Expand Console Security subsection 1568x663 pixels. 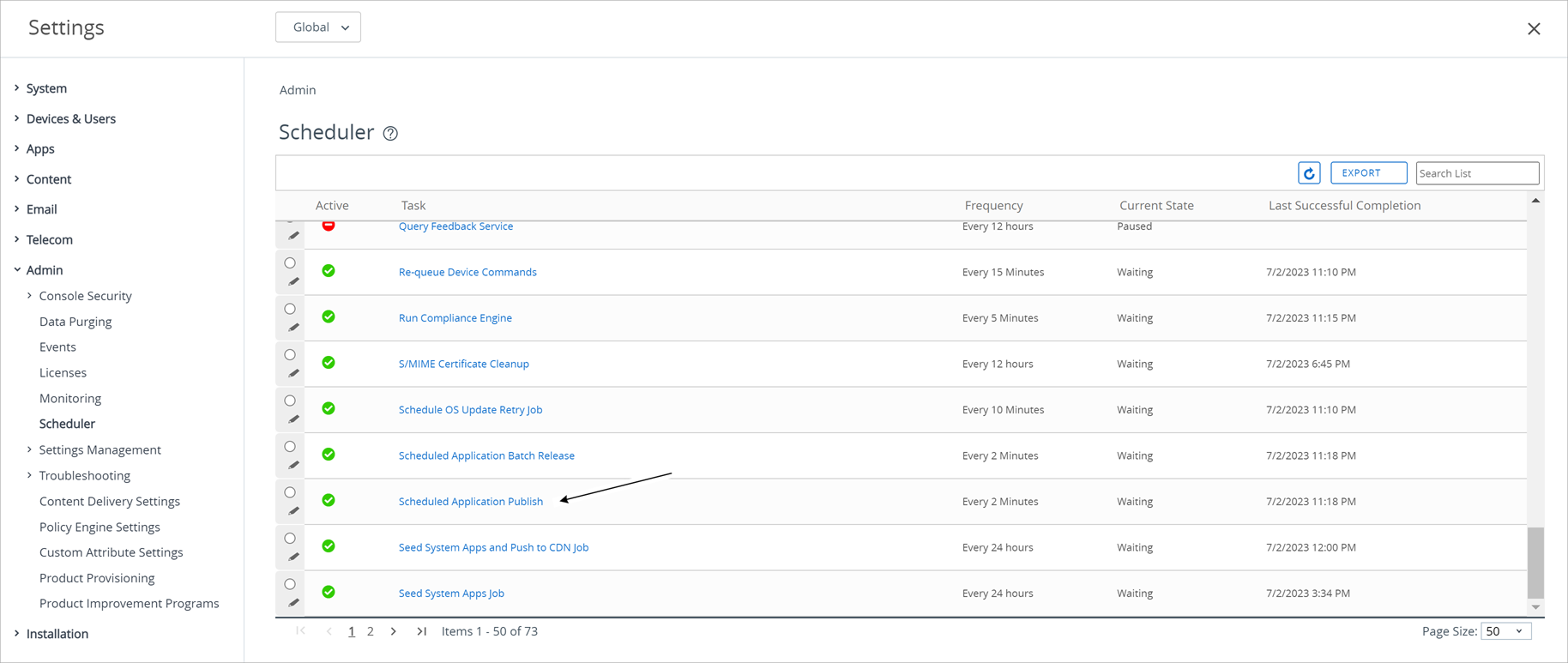click(30, 296)
